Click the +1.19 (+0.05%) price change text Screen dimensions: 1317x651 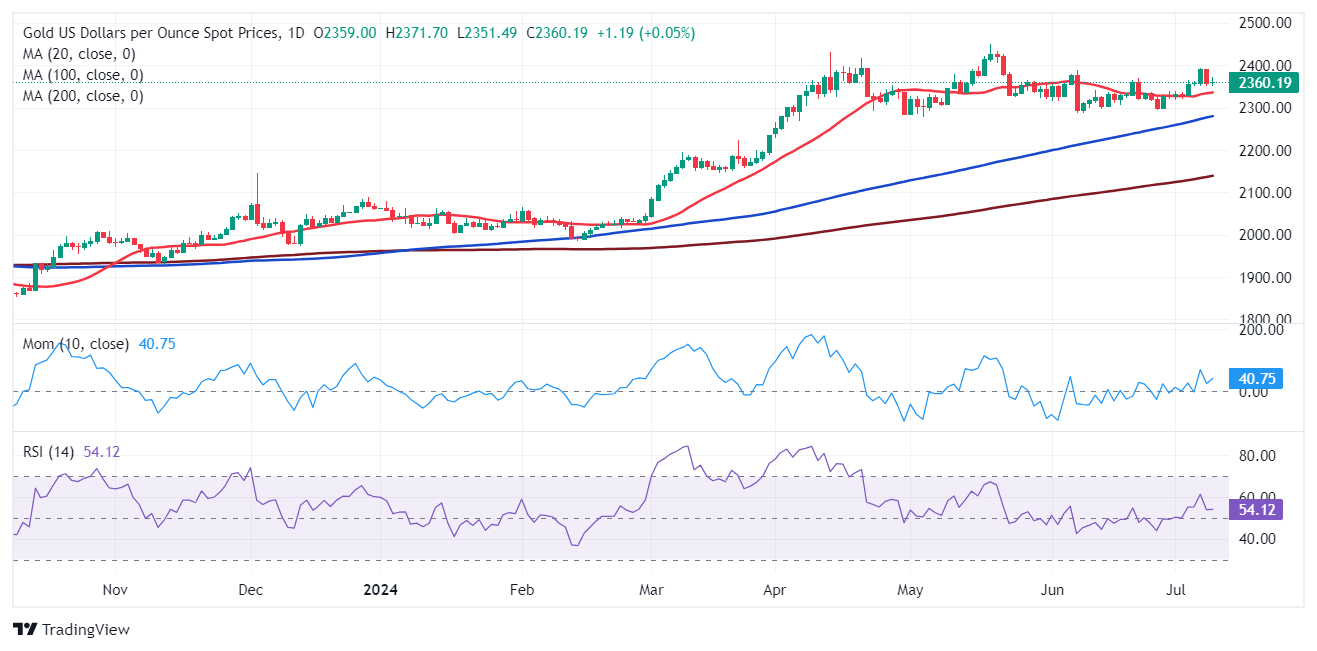coord(645,33)
